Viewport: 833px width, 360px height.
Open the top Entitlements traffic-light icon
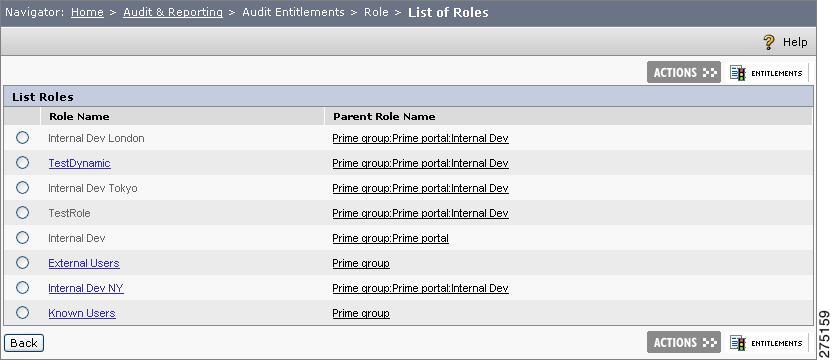point(737,73)
